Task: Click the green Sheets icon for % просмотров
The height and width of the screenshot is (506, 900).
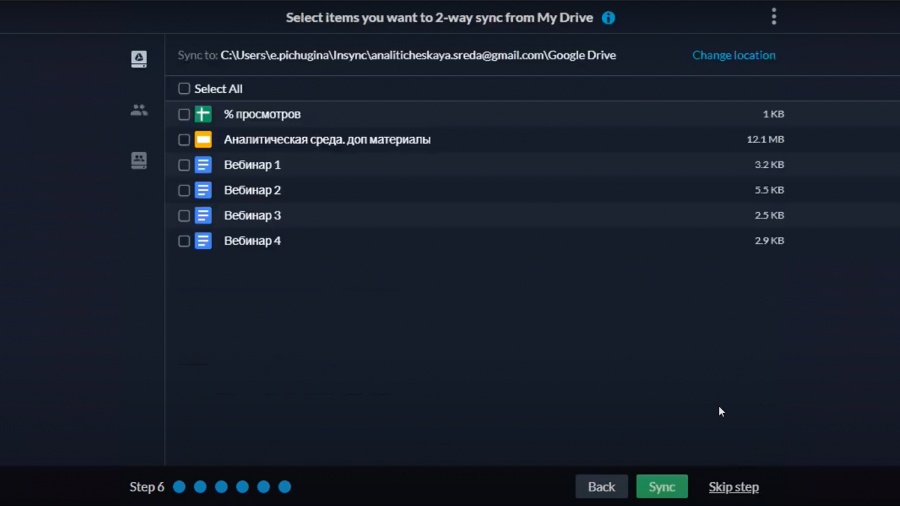Action: pyautogui.click(x=203, y=114)
